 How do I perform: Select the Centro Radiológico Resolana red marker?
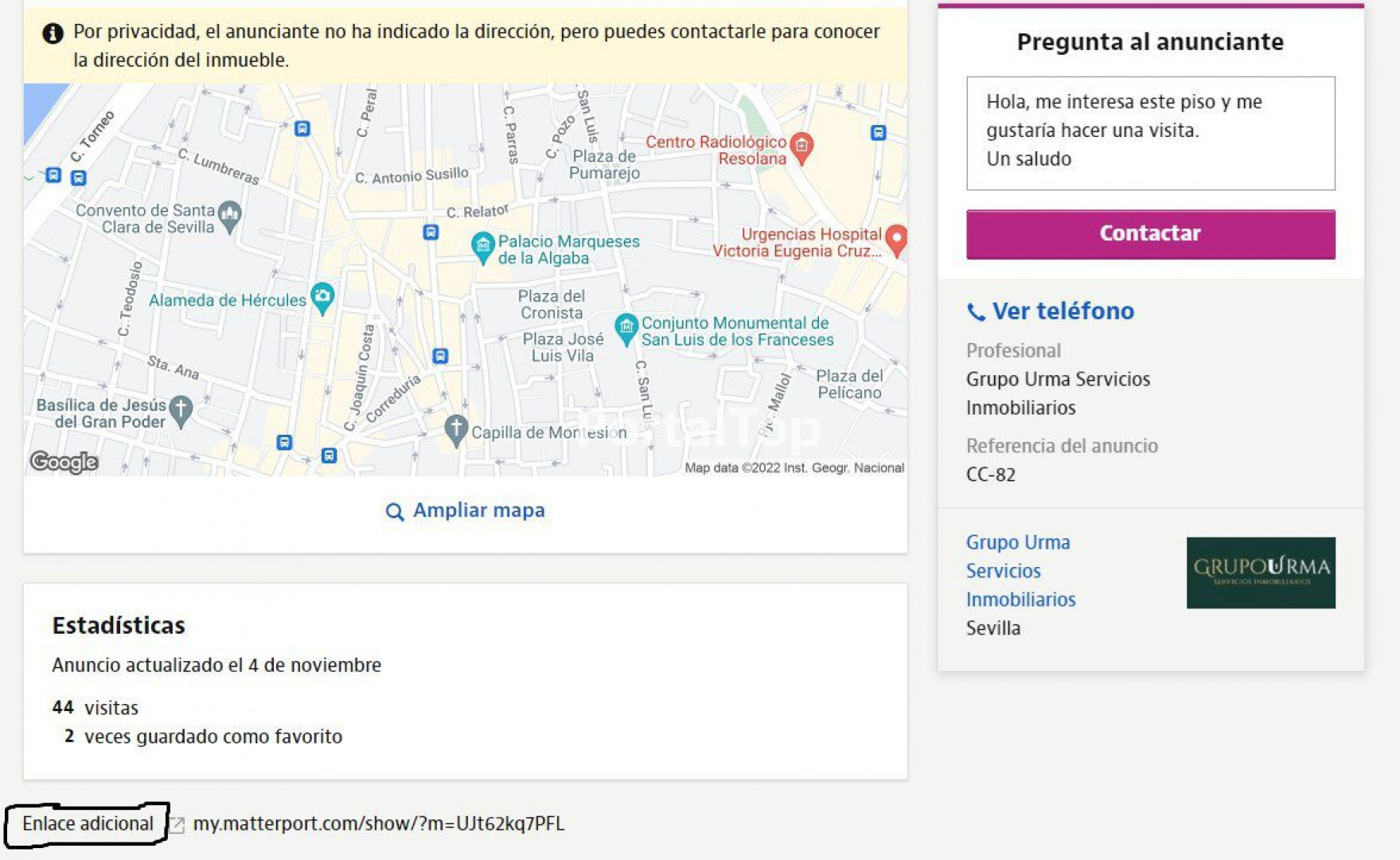801,147
